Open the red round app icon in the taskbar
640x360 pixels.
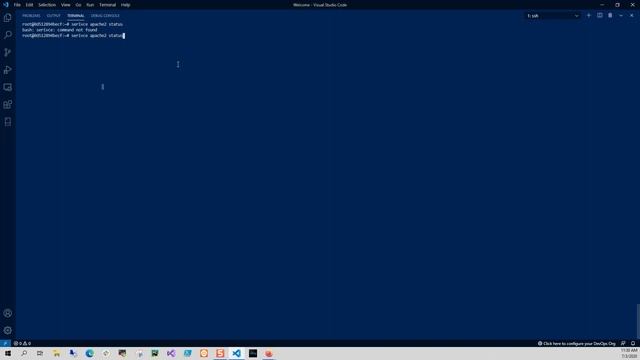(x=269, y=353)
